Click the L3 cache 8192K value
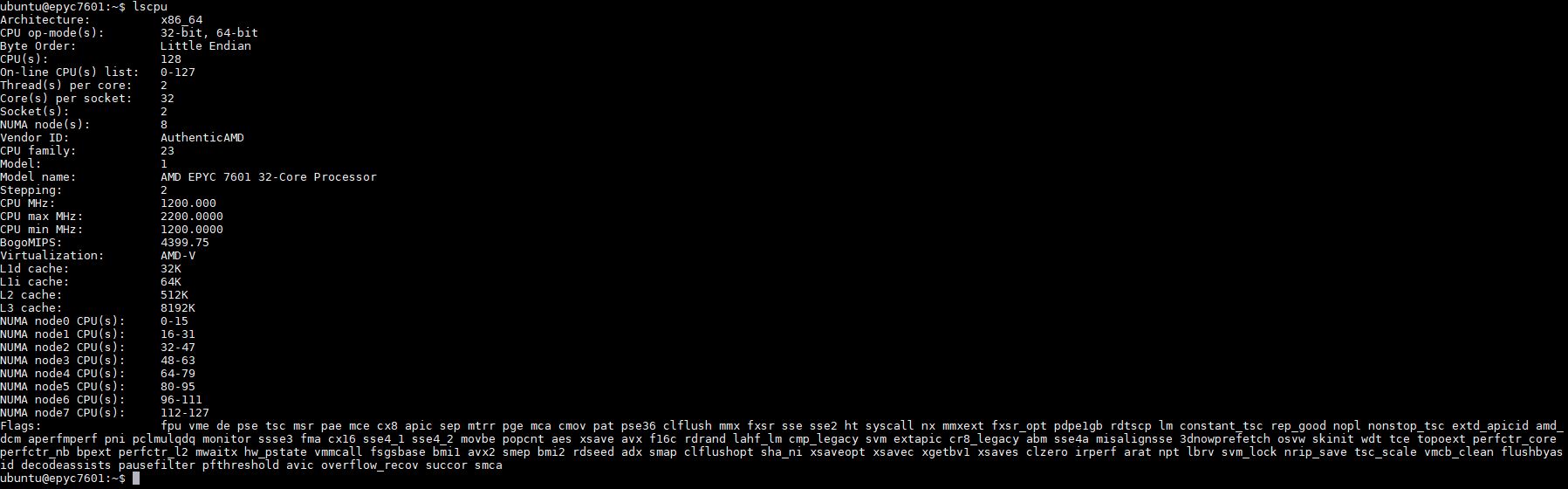 coord(178,308)
